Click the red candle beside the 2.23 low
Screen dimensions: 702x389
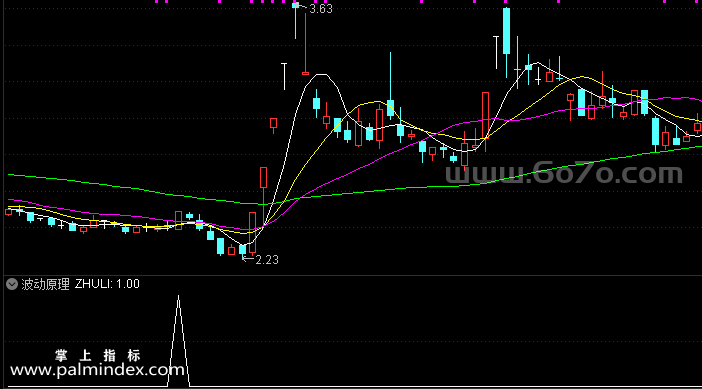[253, 233]
